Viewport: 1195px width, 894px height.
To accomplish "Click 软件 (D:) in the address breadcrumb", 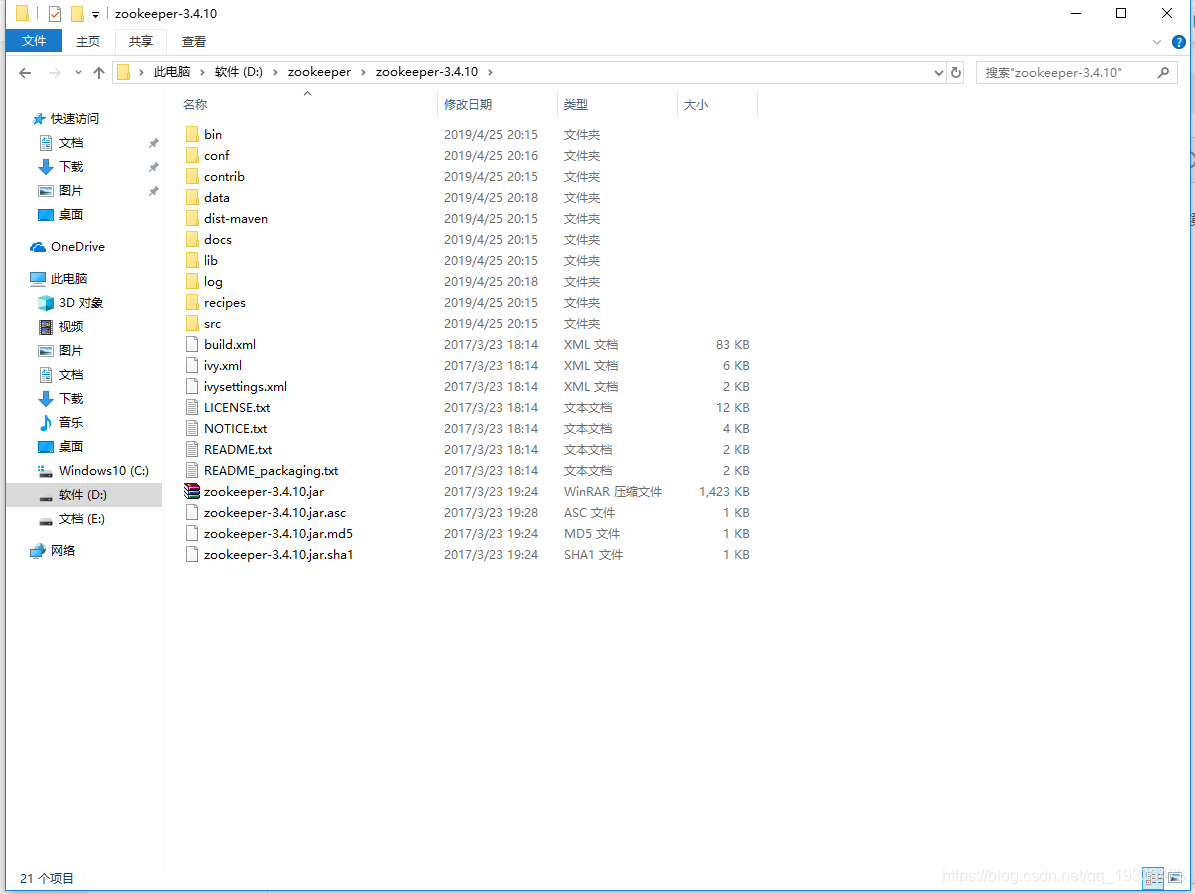I will click(x=239, y=72).
